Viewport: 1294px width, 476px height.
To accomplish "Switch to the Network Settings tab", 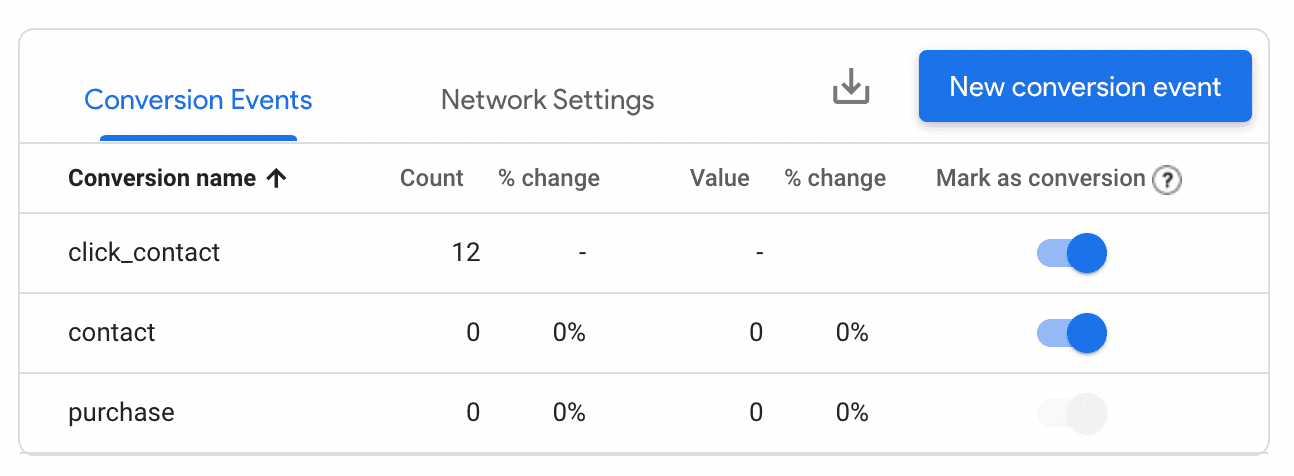I will [548, 100].
